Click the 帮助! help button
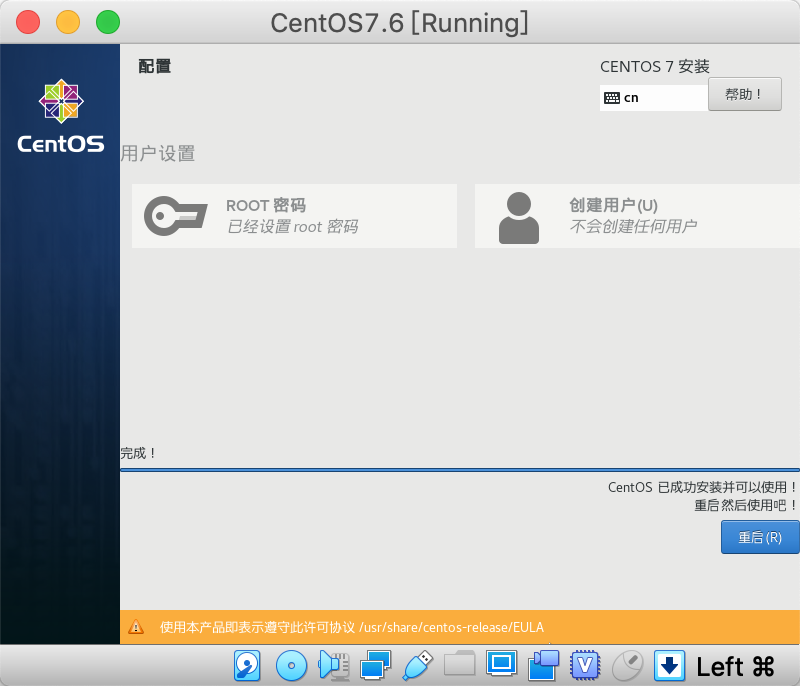This screenshot has width=800, height=686. [x=745, y=94]
